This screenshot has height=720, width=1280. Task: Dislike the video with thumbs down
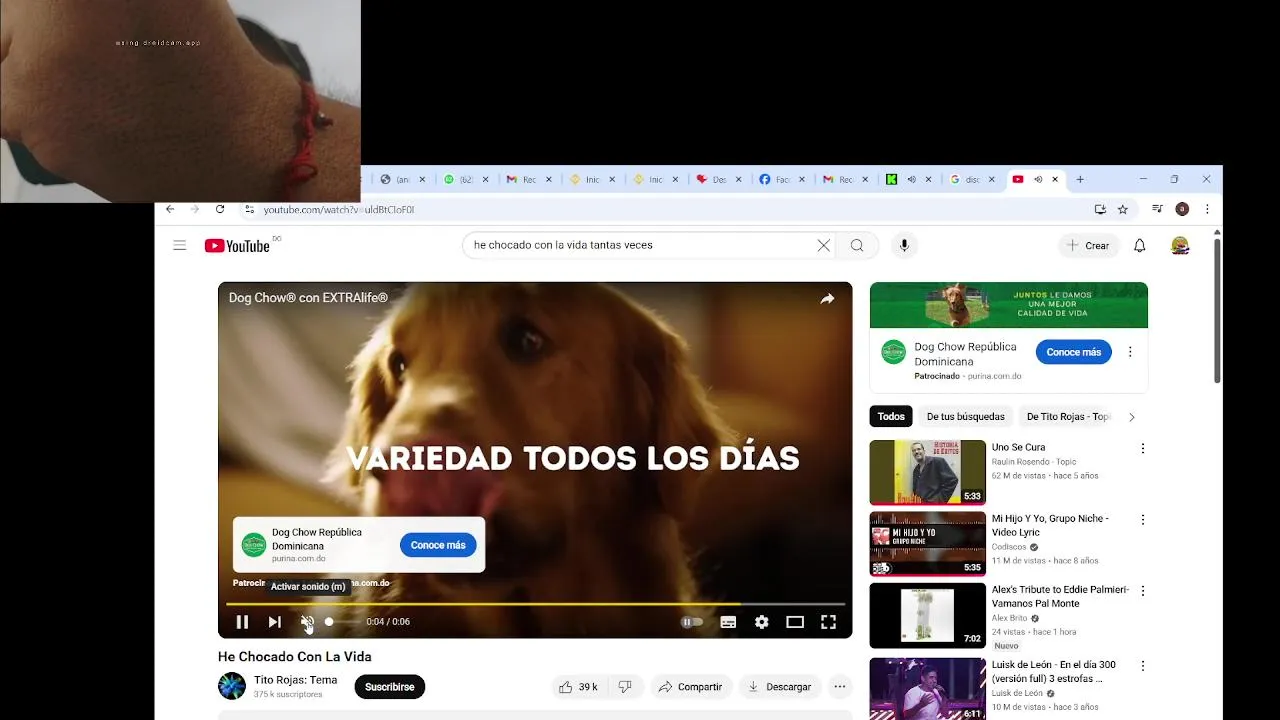625,687
